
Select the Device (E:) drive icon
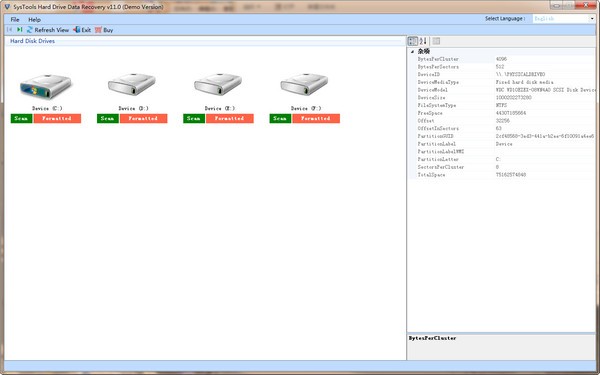(218, 85)
